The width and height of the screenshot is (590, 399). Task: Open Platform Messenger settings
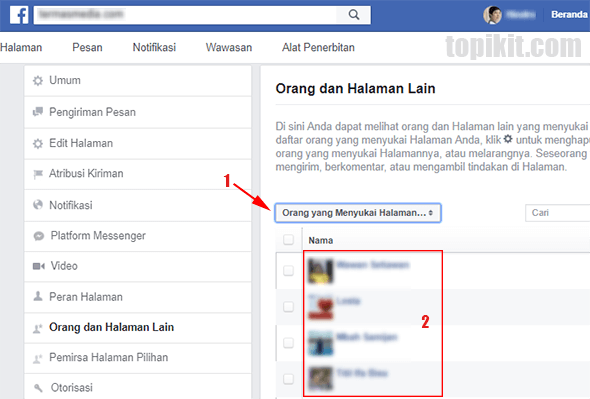[138, 236]
